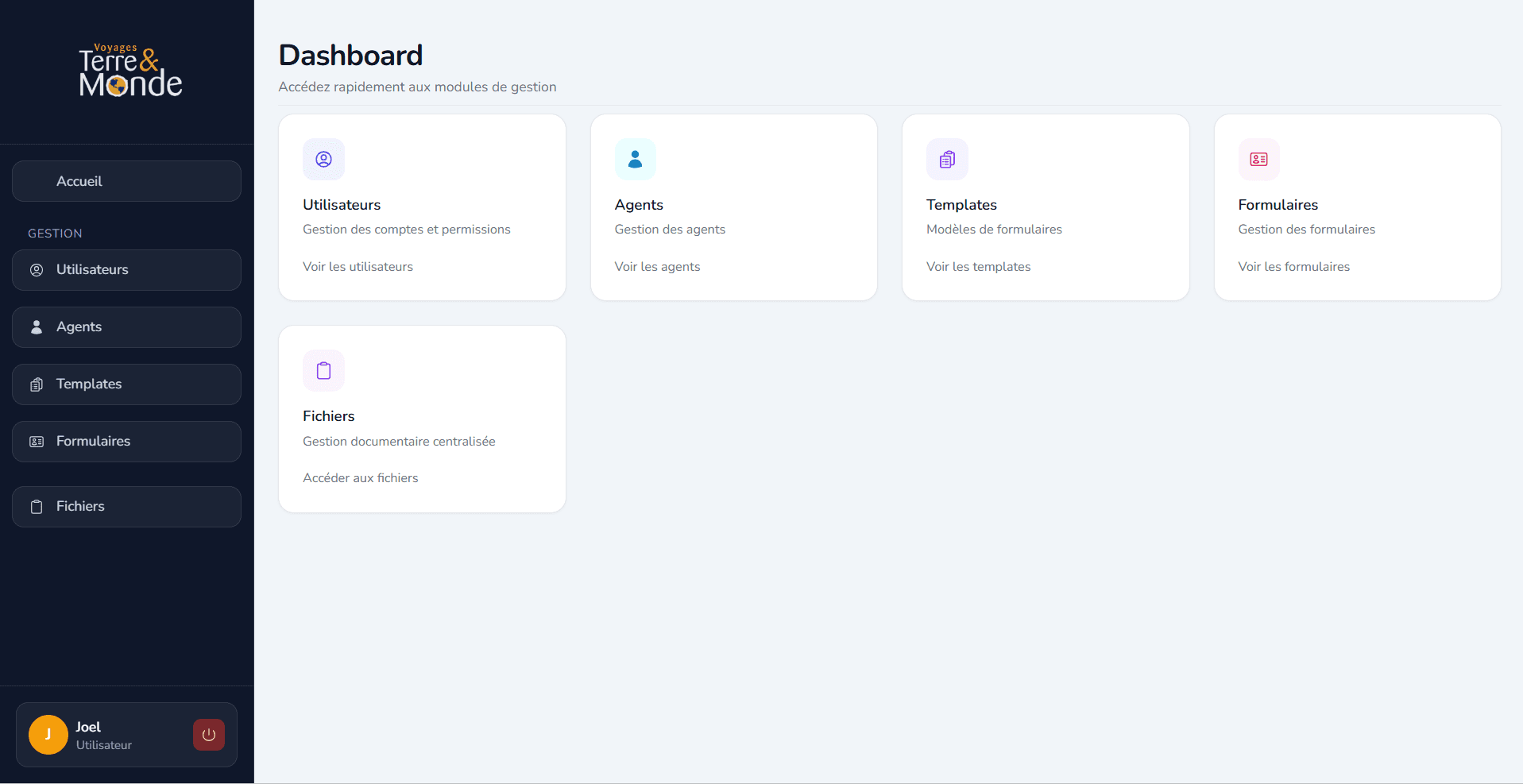Screen dimensions: 1523x784
Task: Select Templates in the sidebar menu
Action: 126,384
